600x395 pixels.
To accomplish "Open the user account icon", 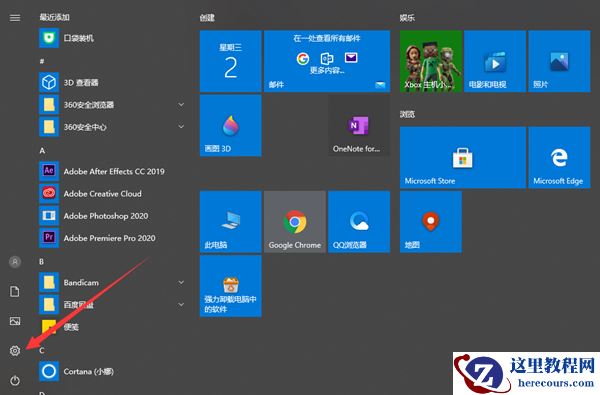I will point(15,262).
